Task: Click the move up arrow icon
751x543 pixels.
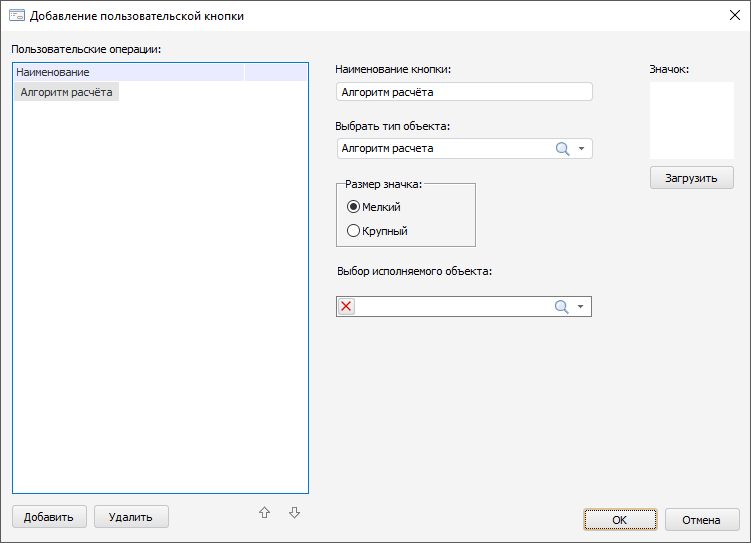Action: pyautogui.click(x=264, y=513)
